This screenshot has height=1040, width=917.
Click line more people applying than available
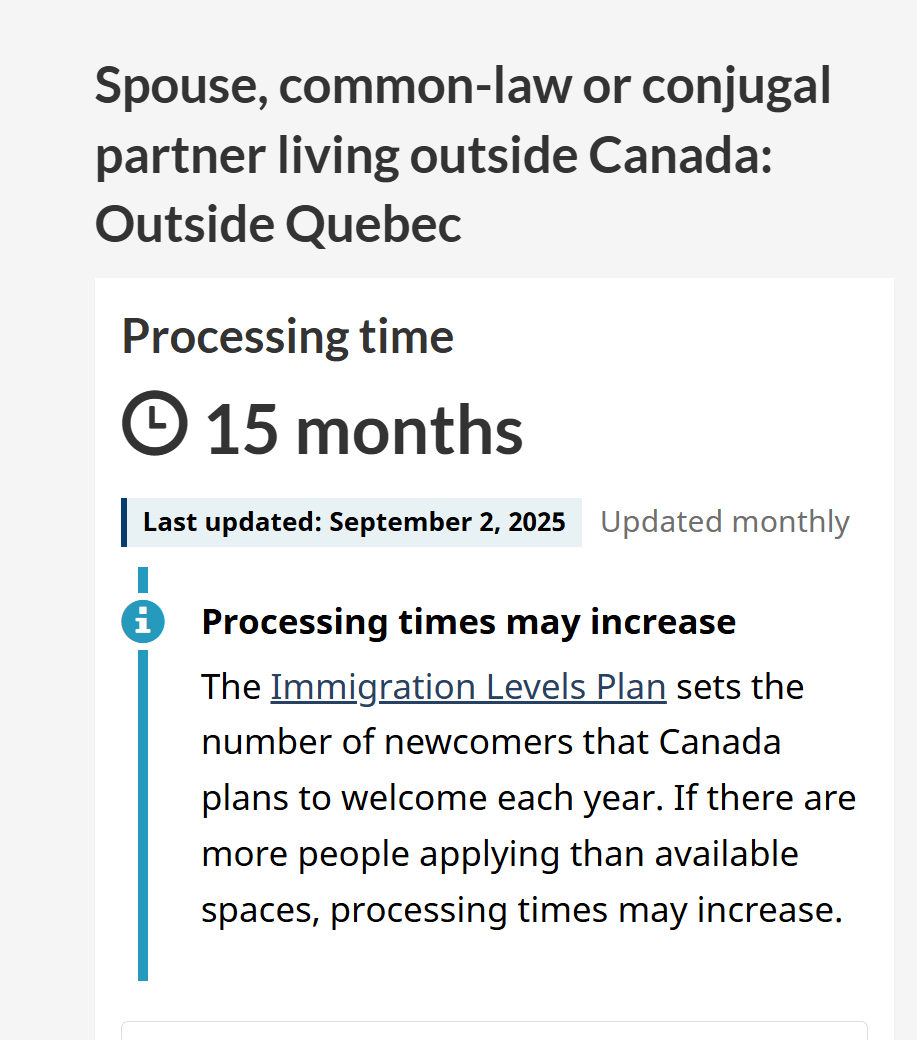500,854
